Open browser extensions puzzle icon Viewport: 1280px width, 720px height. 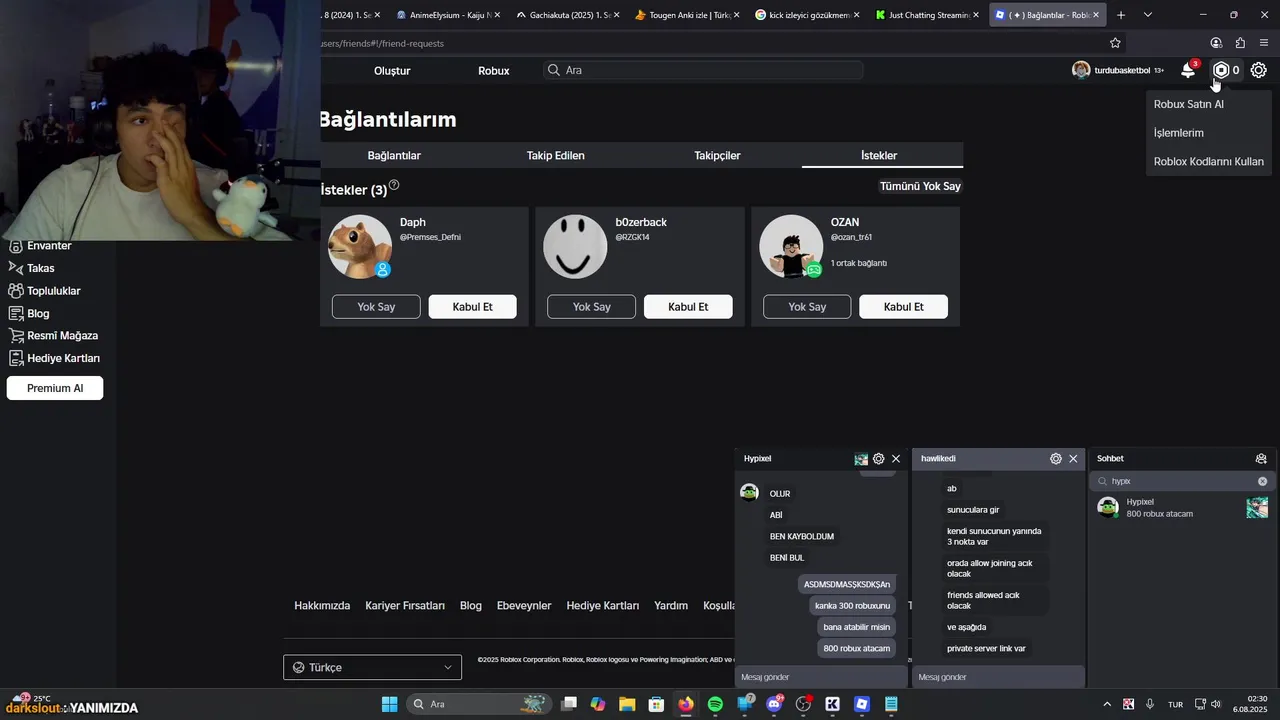[1240, 43]
